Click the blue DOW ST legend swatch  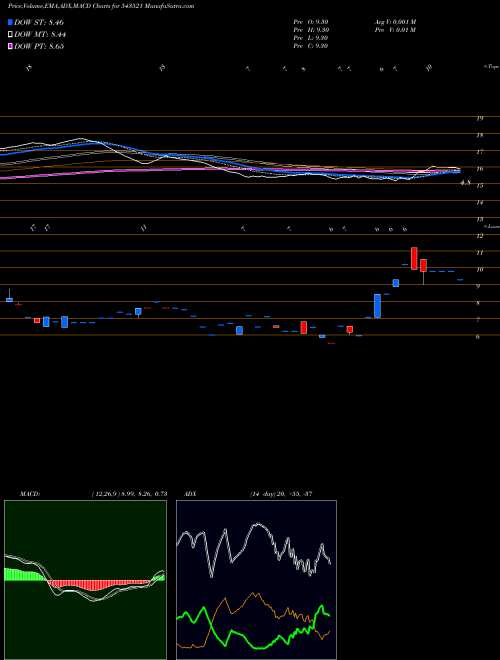10,22
